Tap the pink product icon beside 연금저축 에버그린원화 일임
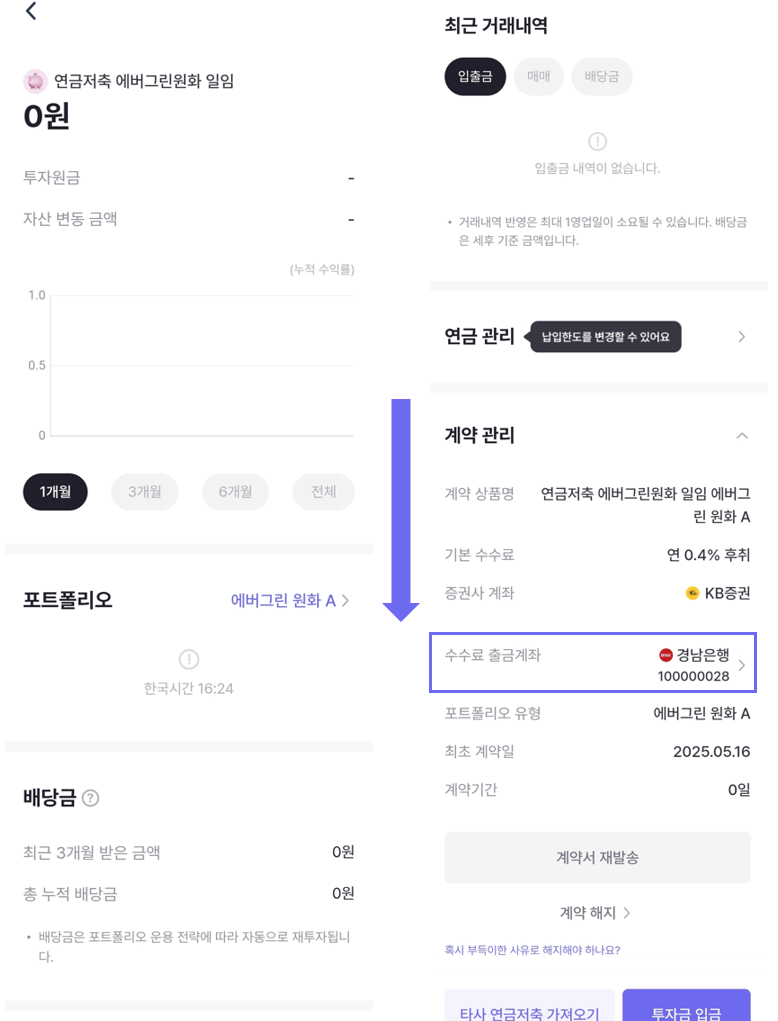Screen dimensions: 778x1021 [x=35, y=81]
